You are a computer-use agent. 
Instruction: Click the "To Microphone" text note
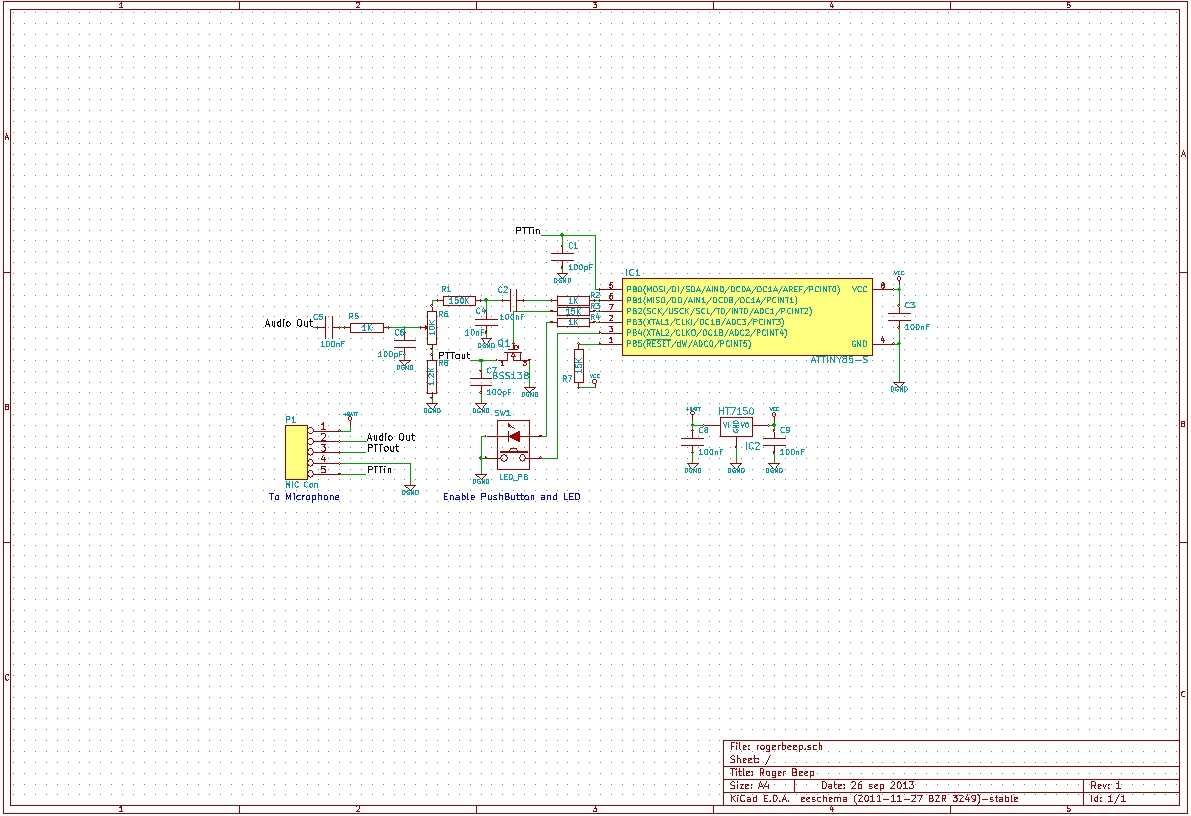coord(304,497)
